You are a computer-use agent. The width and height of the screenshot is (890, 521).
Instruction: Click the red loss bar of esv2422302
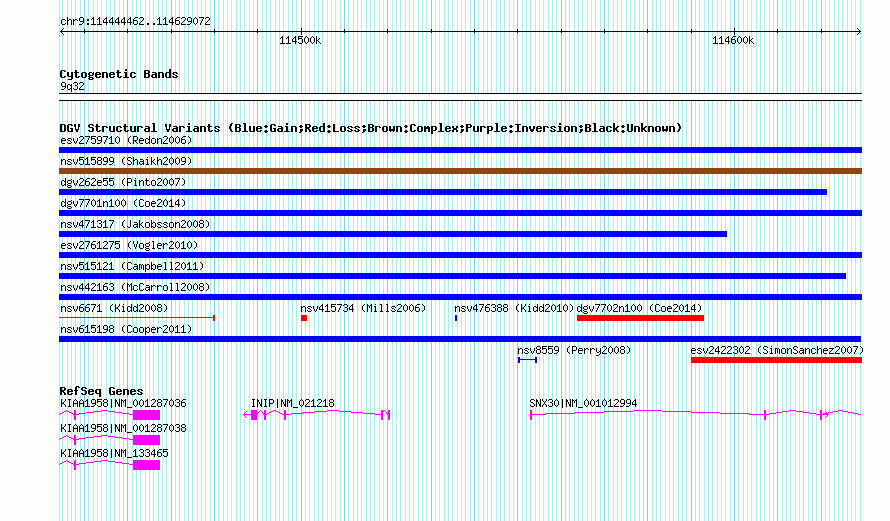(776, 360)
